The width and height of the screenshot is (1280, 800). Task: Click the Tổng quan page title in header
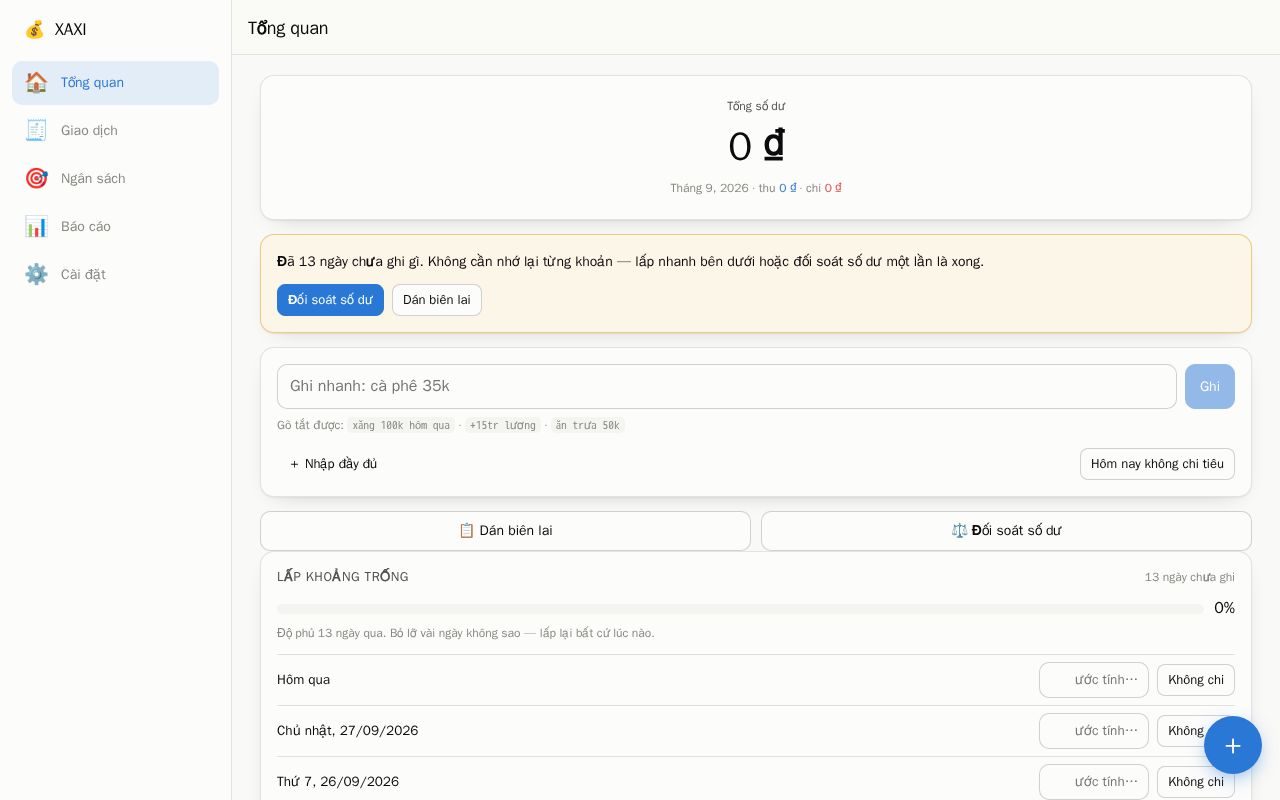pyautogui.click(x=288, y=28)
